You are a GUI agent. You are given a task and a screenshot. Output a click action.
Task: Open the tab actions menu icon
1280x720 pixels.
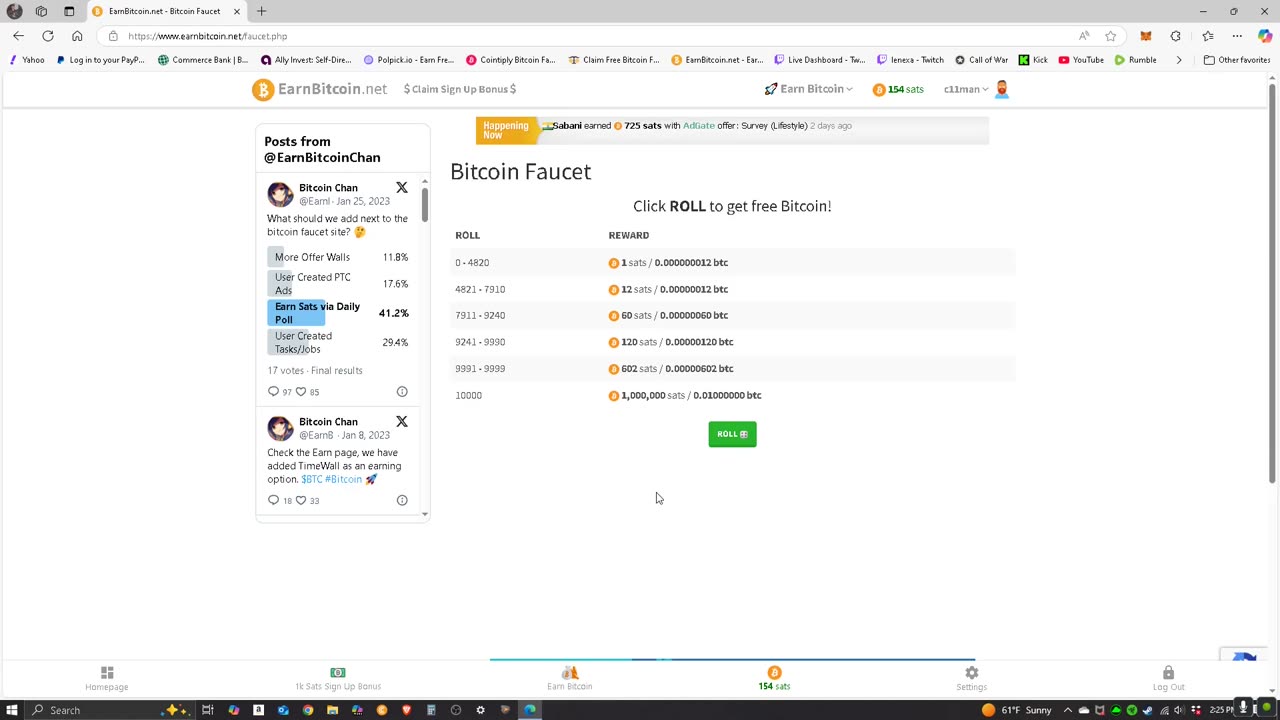[x=69, y=11]
